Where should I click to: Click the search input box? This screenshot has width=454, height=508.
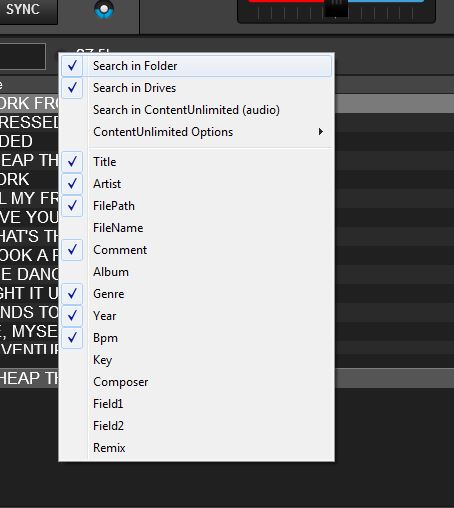coord(23,56)
